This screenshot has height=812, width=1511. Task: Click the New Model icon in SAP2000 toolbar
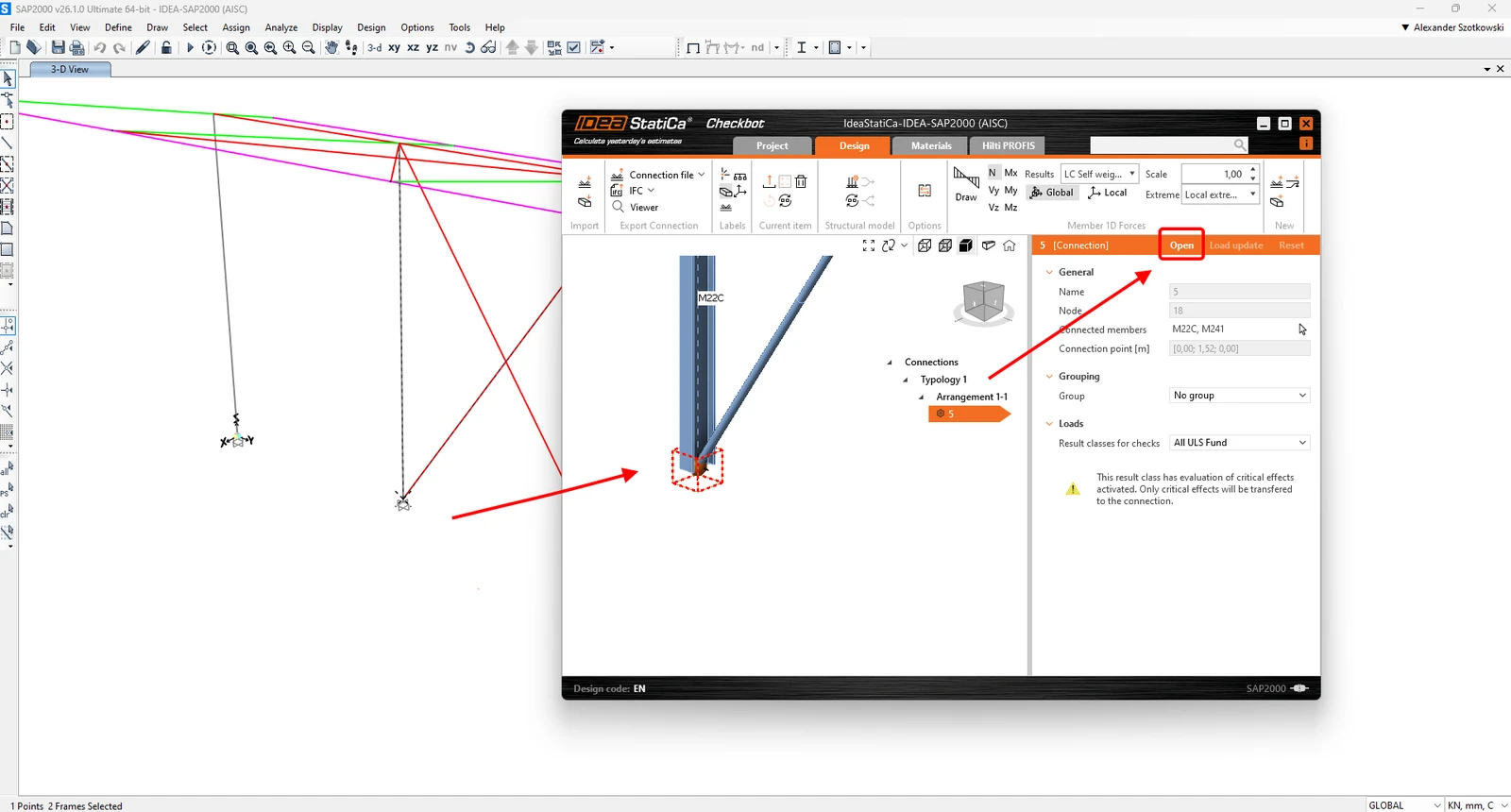point(15,47)
